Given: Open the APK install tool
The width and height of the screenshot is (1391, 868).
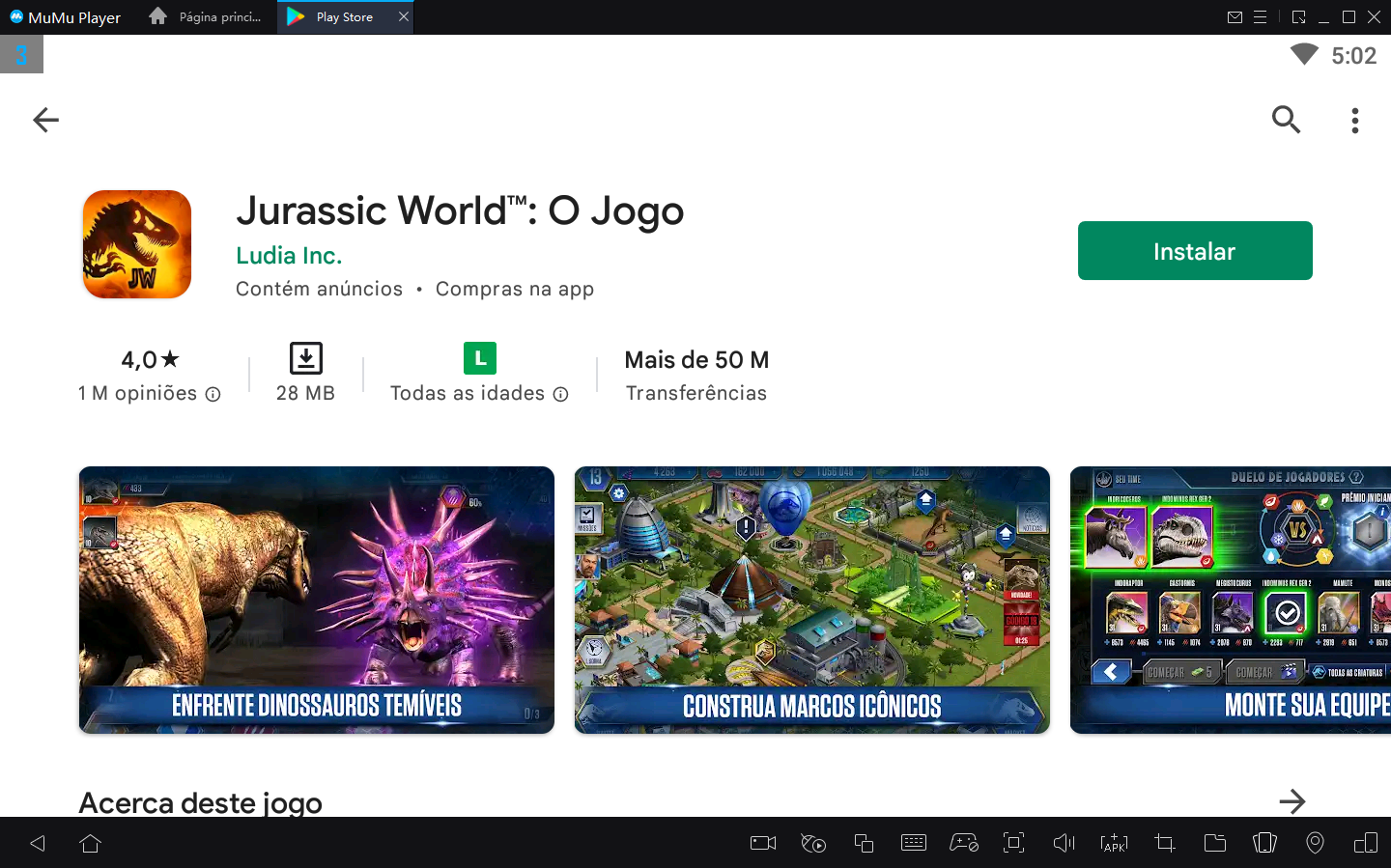Looking at the screenshot, I should pos(1114,843).
